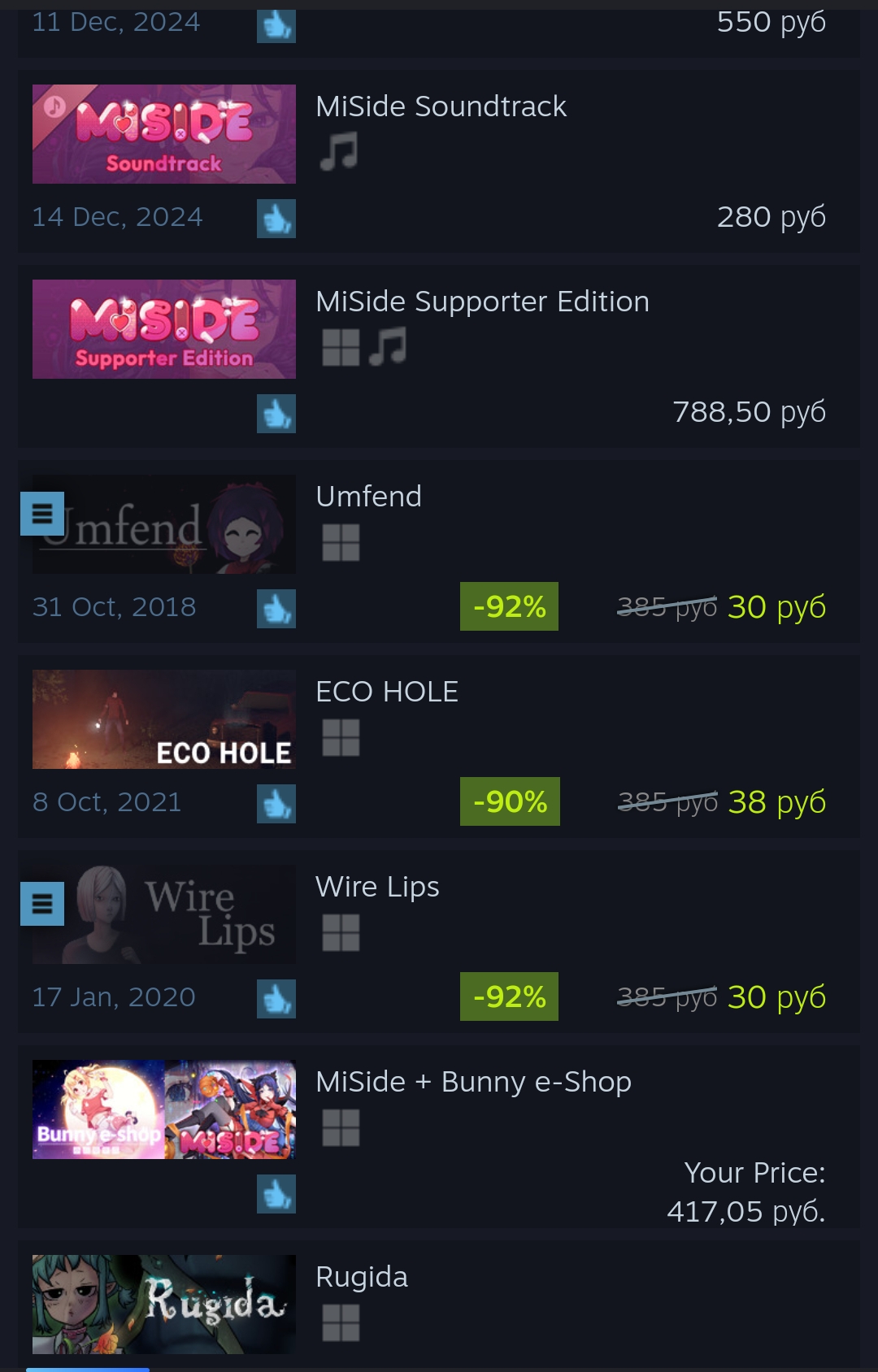
Task: Click thumbs-up icon for MiSide Supporter Edition
Action: 276,414
